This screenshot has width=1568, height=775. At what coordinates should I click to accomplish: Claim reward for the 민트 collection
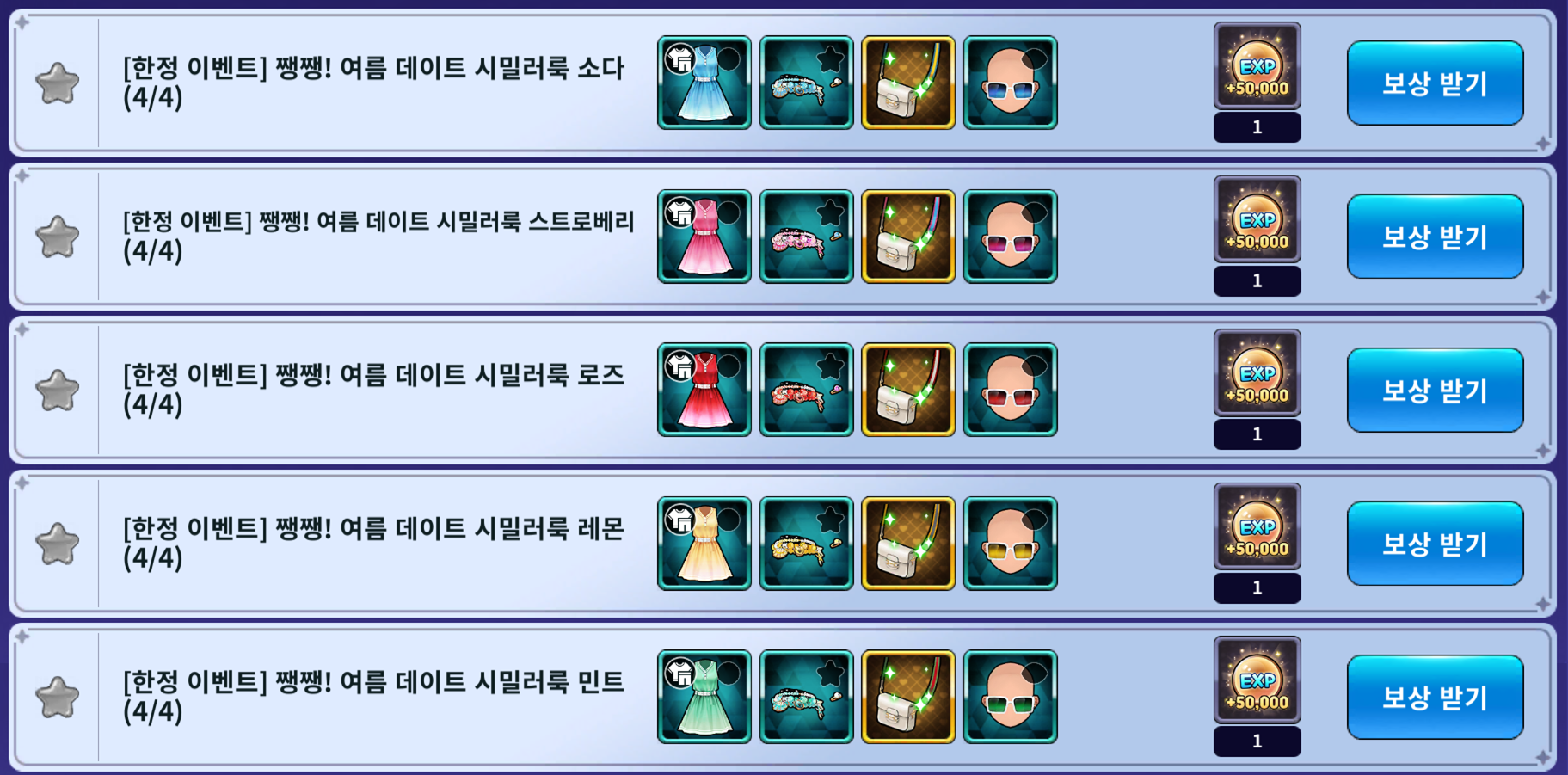[x=1435, y=697]
